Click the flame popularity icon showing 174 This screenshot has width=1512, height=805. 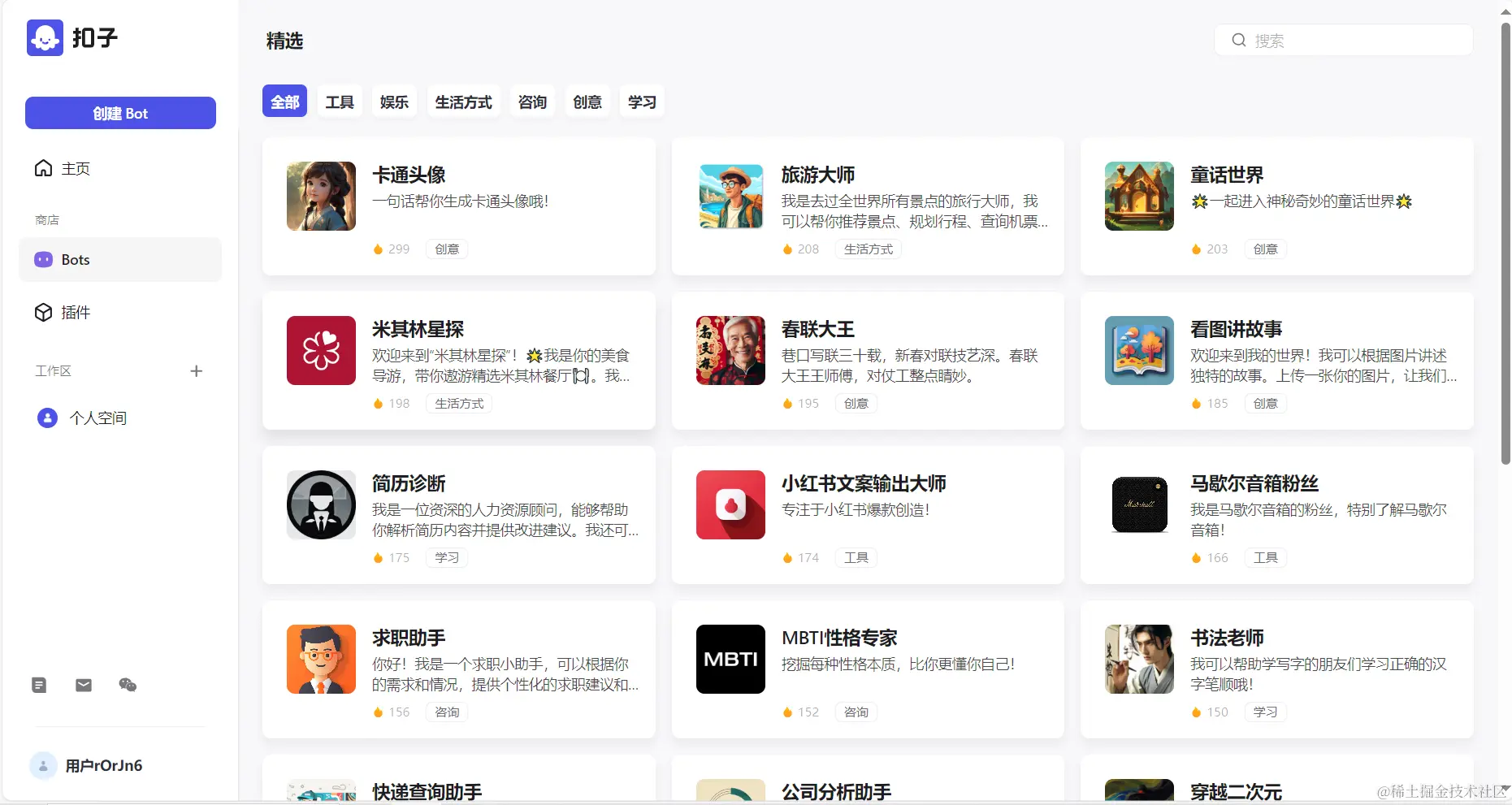[787, 558]
